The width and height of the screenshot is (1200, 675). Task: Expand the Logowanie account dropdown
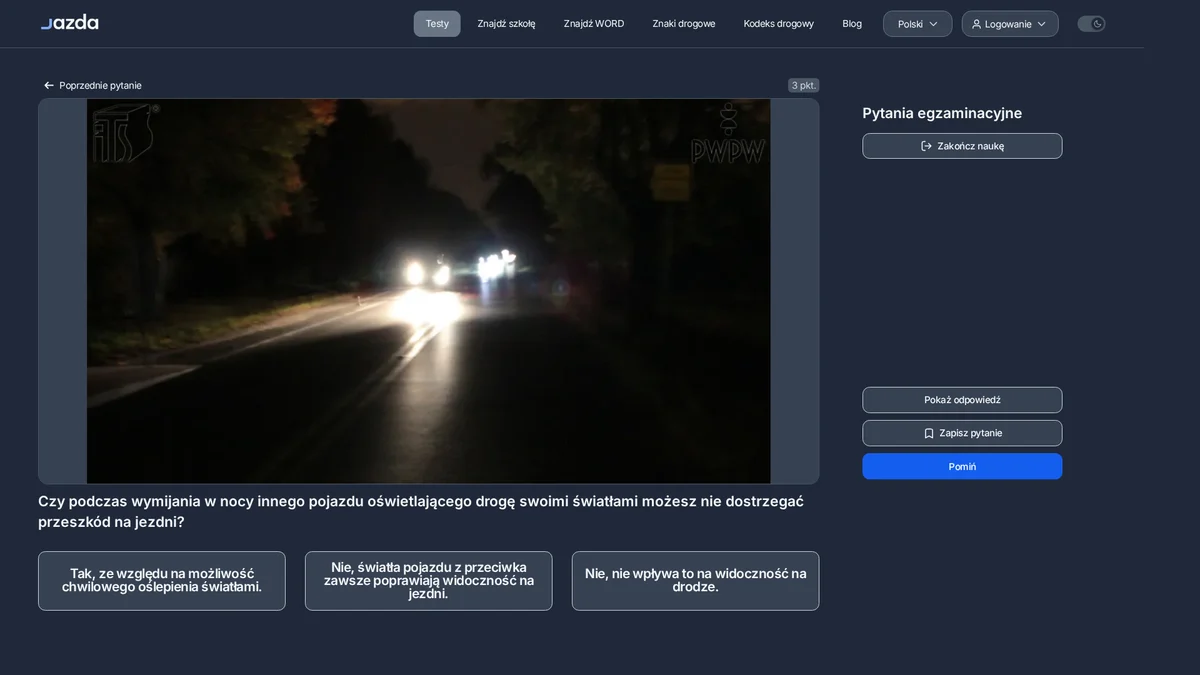coord(1010,24)
